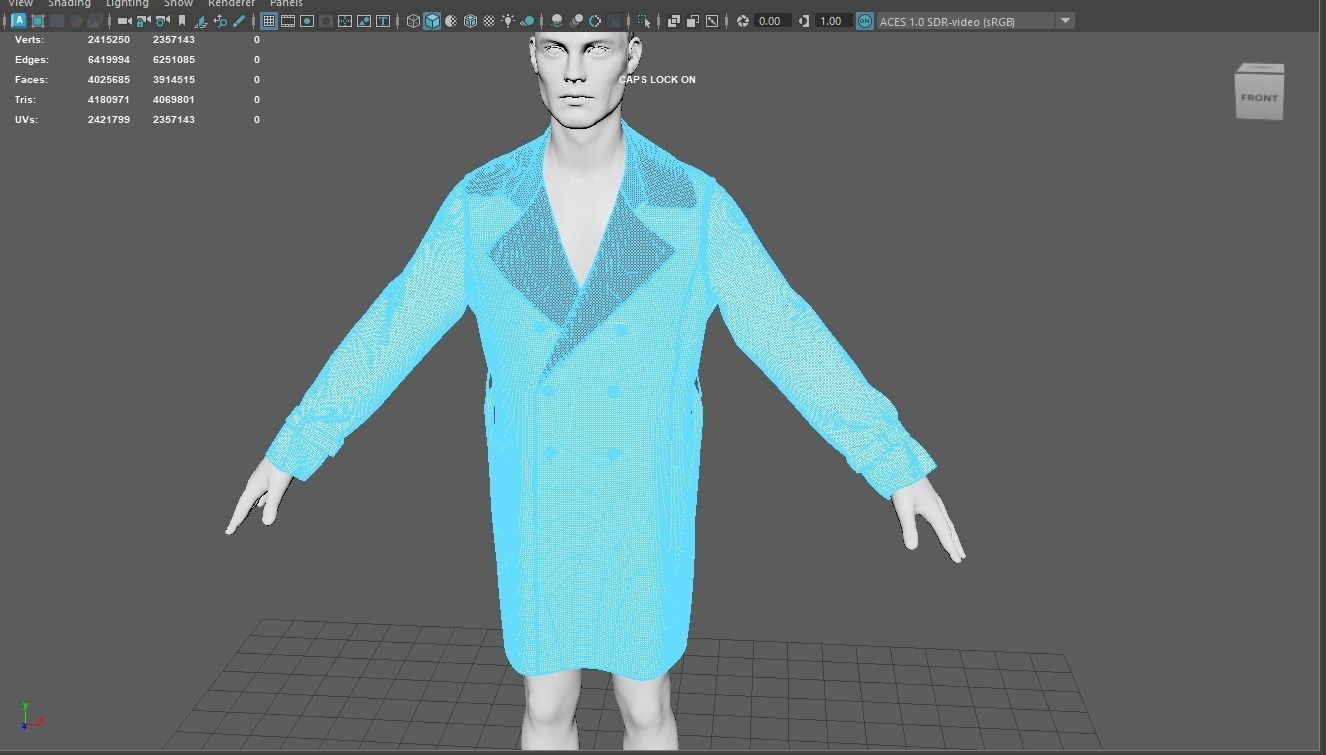Toggle the Lock Camera icon
This screenshot has width=1326, height=755.
pos(143,21)
